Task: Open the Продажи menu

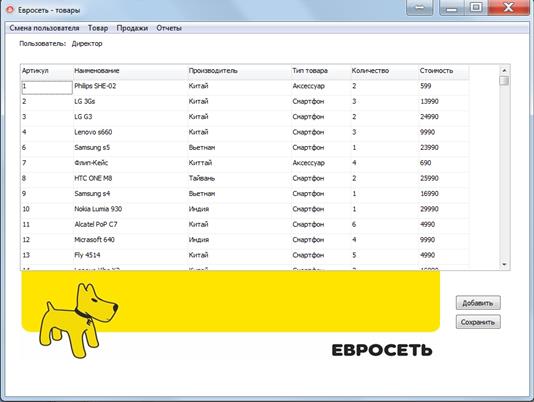Action: 132,28
